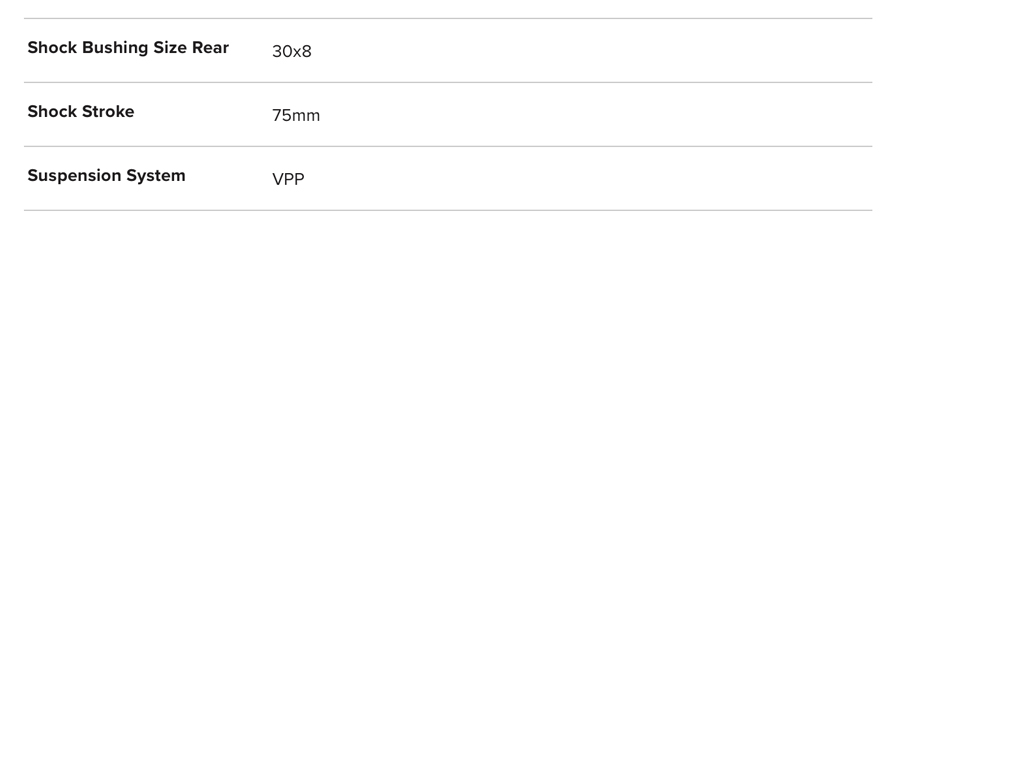The image size is (1024, 768).
Task: Click the word "Shock" in the bushing size label
Action: pos(52,48)
